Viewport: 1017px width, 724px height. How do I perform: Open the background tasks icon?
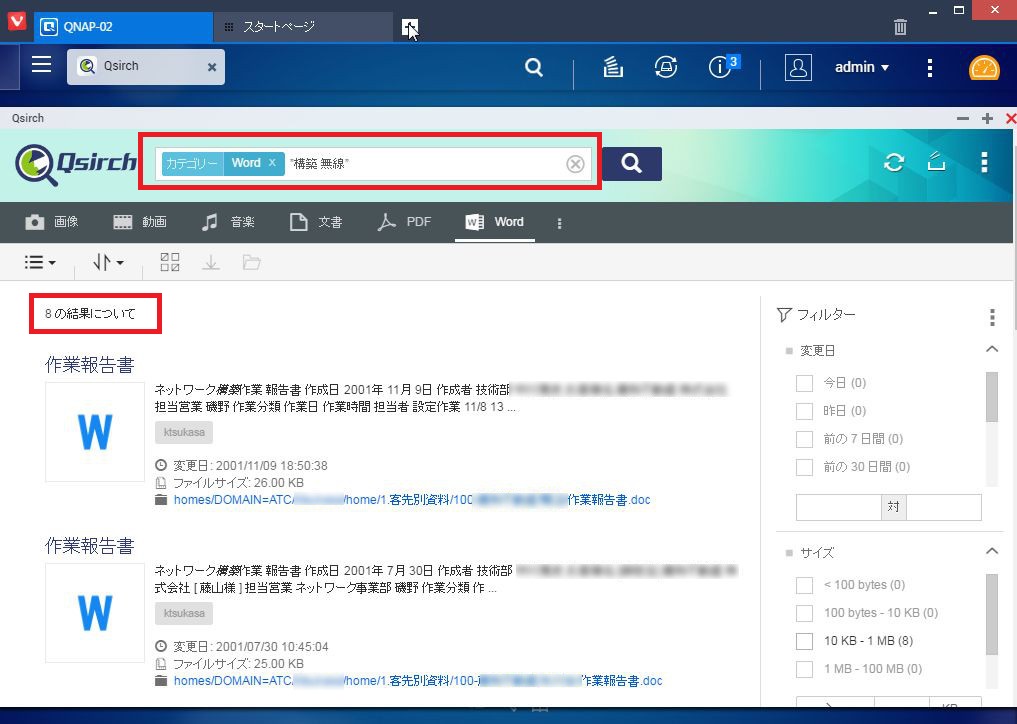point(613,67)
